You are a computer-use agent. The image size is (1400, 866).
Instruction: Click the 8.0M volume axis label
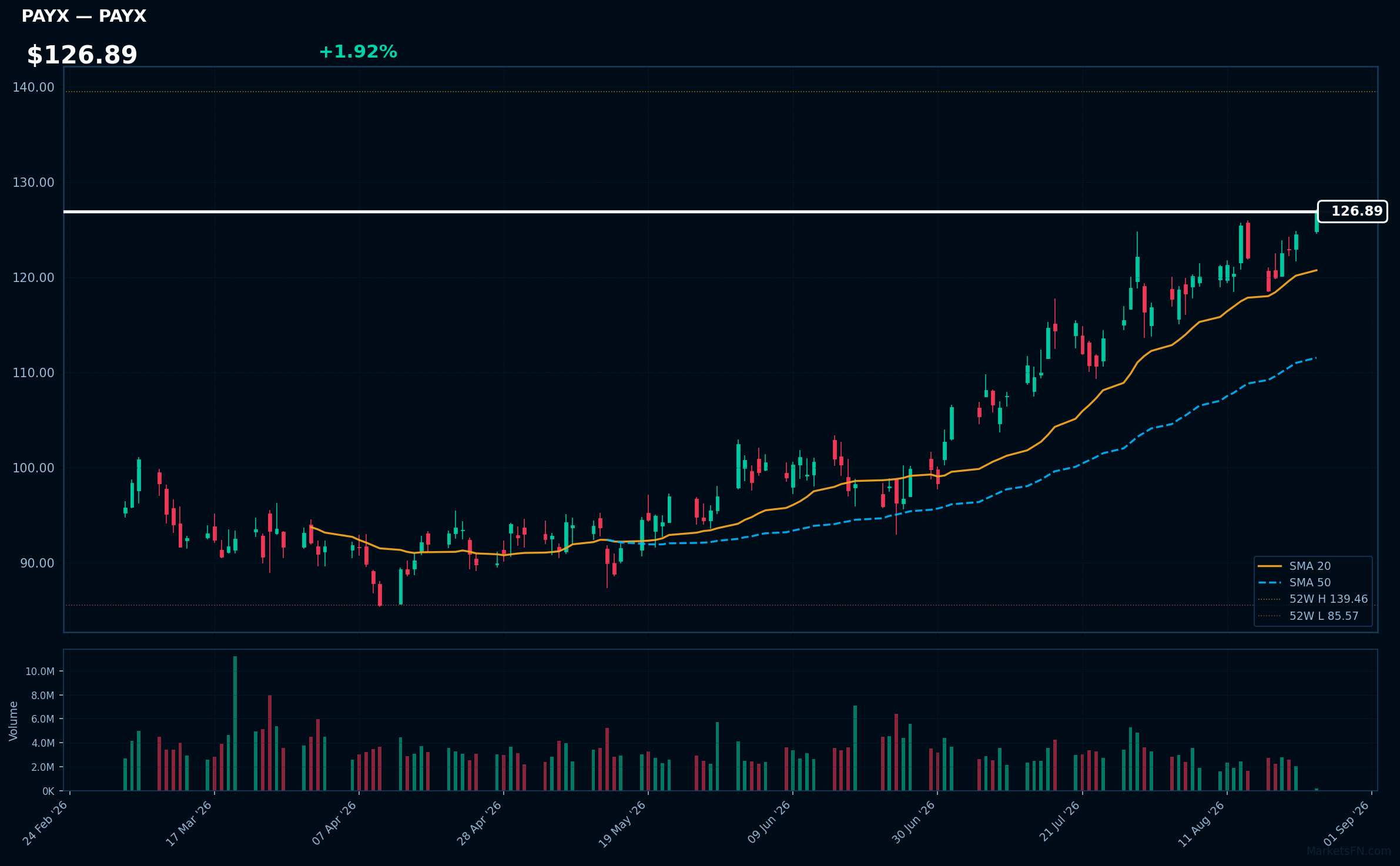[x=43, y=696]
